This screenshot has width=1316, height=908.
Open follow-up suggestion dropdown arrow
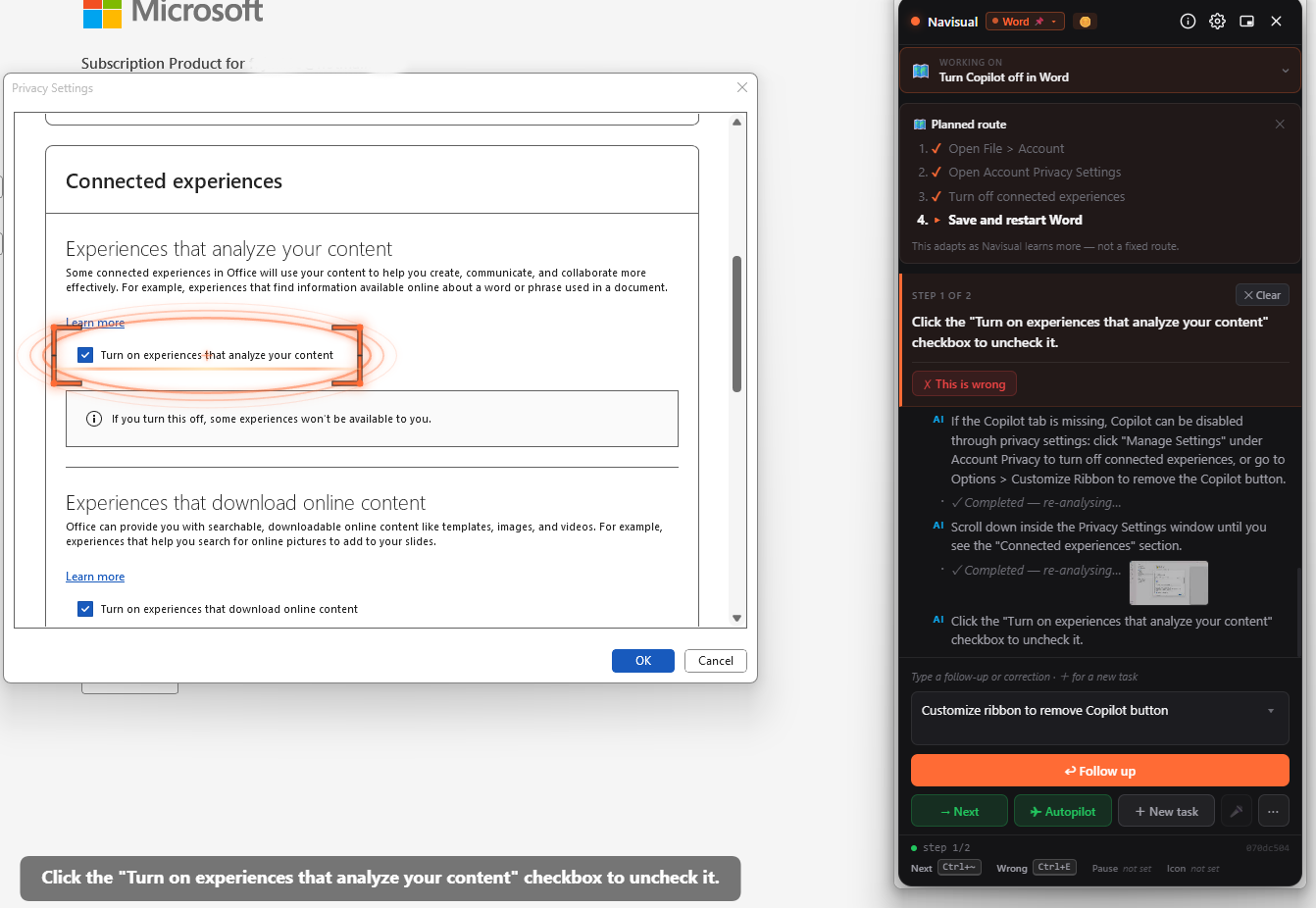pos(1271,711)
